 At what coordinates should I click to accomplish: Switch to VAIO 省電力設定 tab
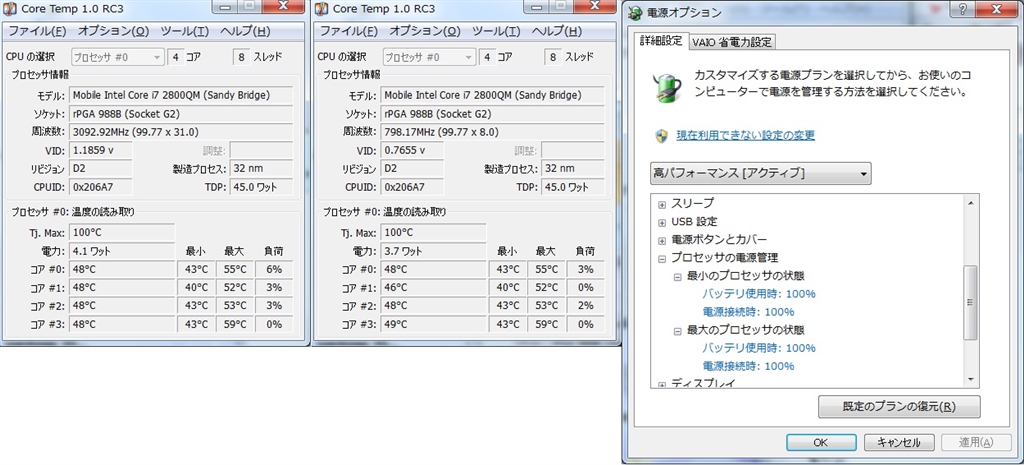pyautogui.click(x=732, y=42)
